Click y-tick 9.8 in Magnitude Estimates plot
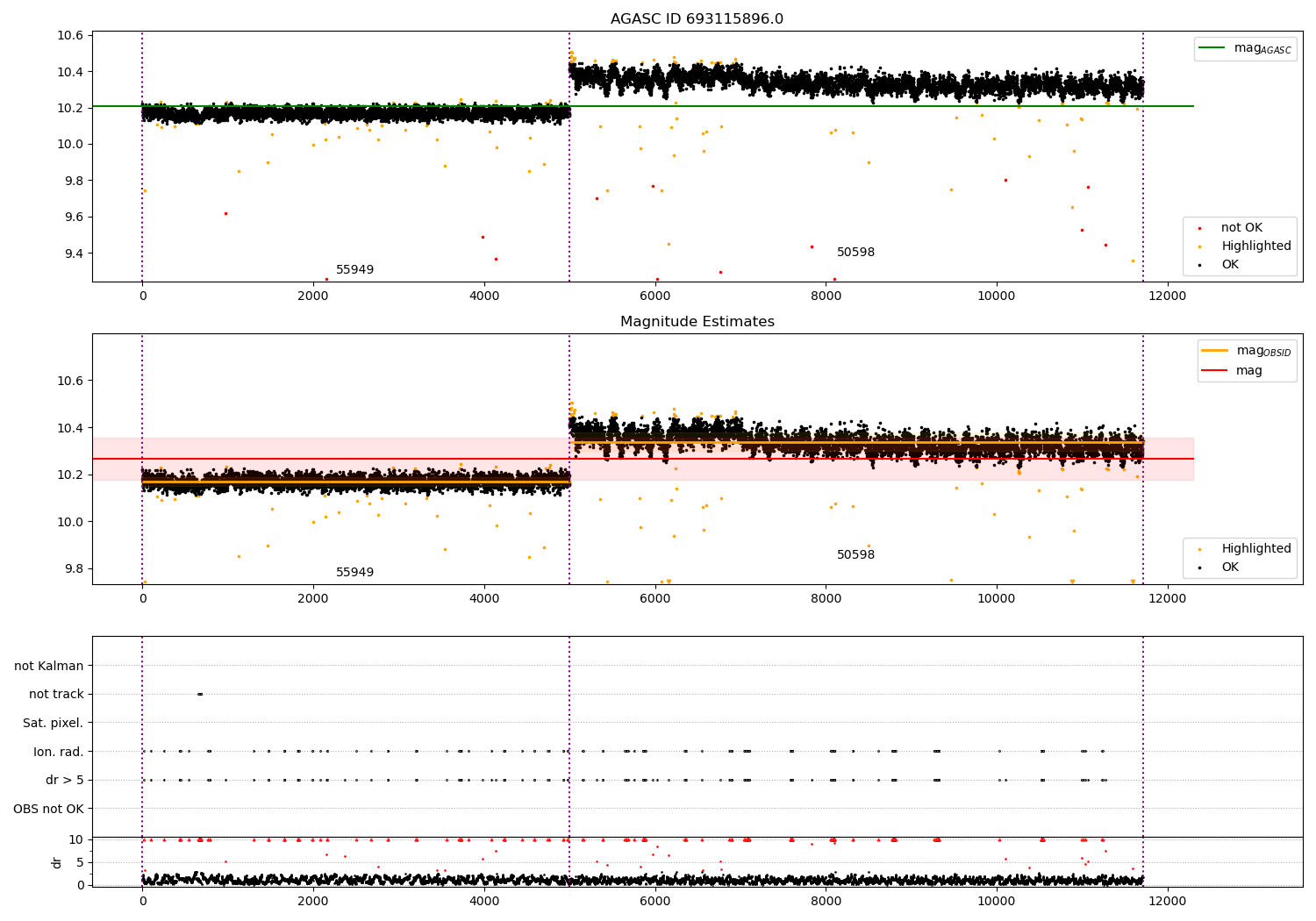Screen dimensions: 1316x921 [x=73, y=569]
